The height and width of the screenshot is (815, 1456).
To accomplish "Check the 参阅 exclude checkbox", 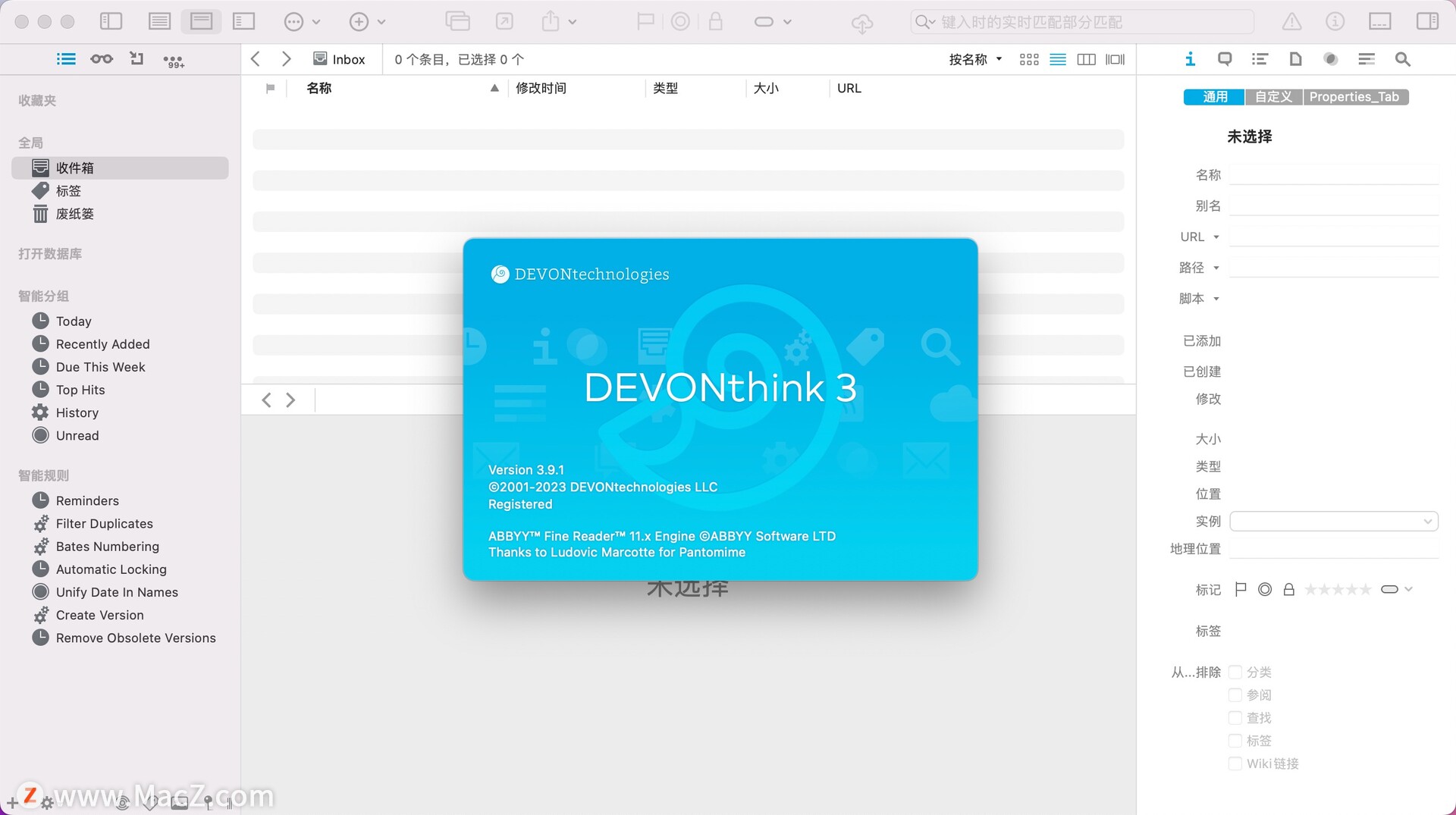I will 1235,694.
